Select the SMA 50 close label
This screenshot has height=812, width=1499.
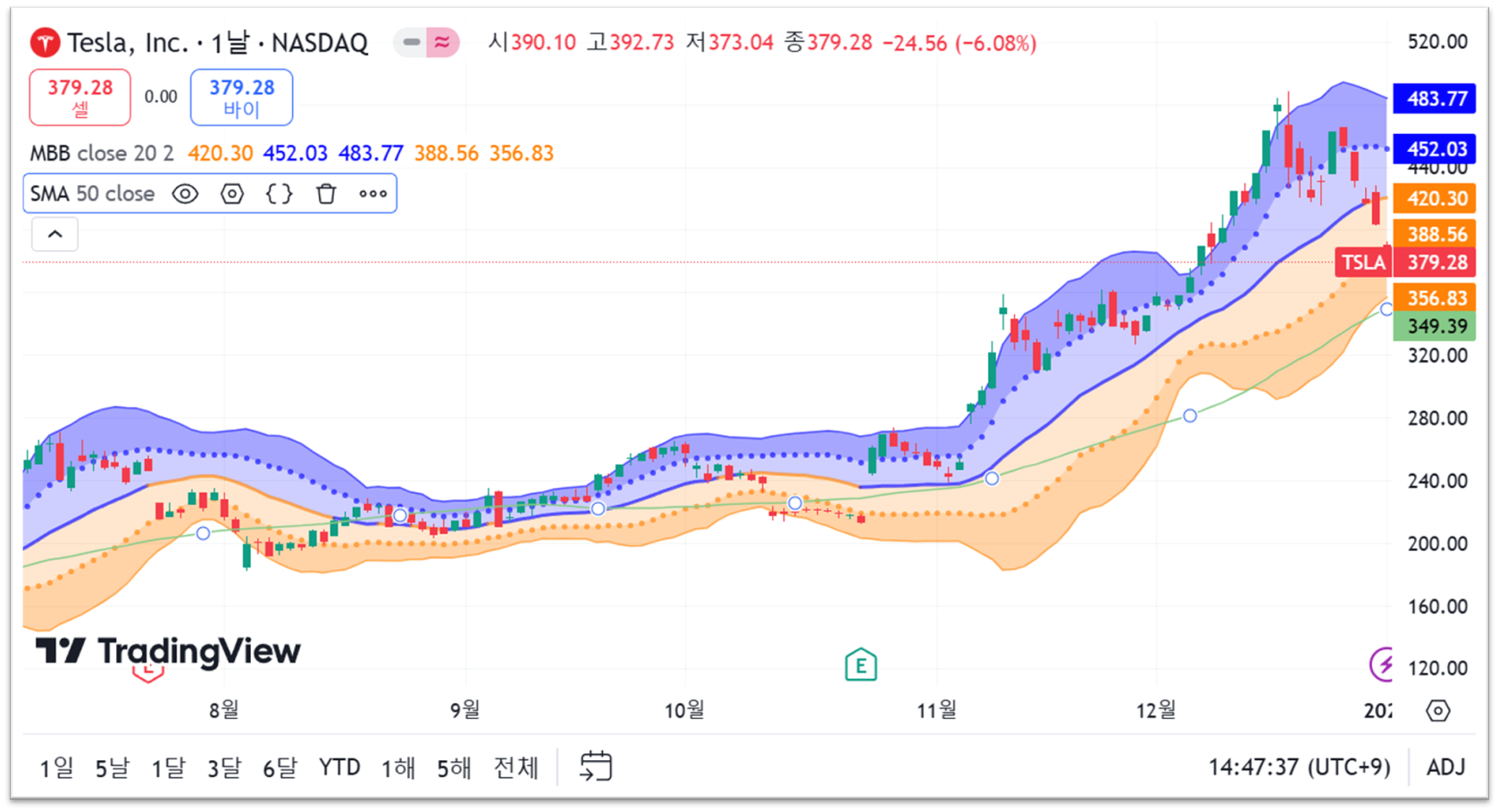tap(92, 194)
